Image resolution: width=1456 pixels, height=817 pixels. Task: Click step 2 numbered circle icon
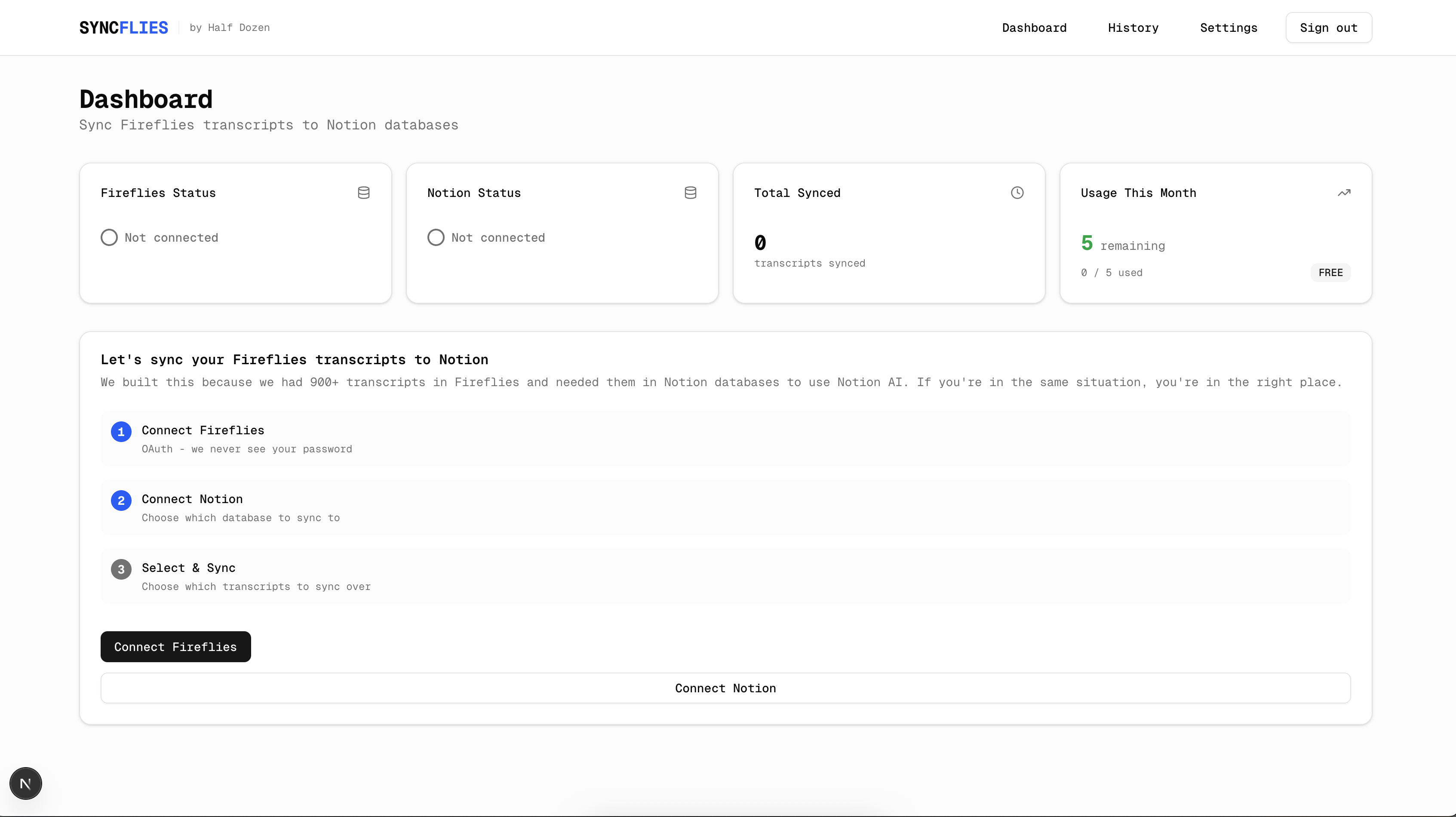121,501
